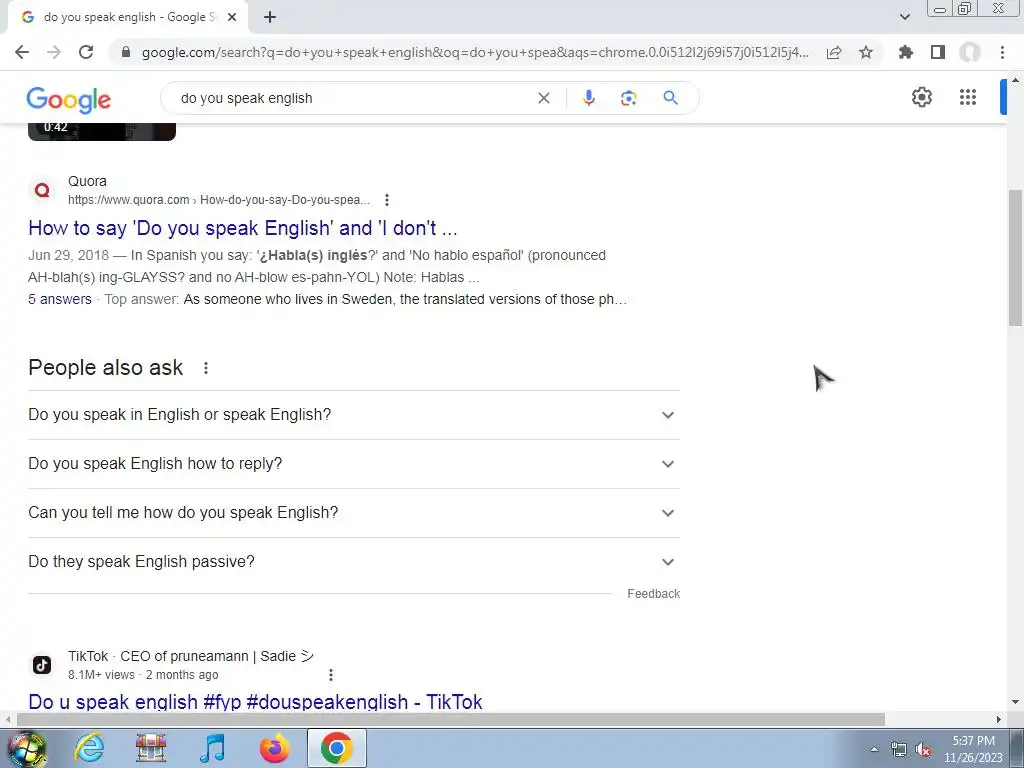The width and height of the screenshot is (1024, 768).
Task: Submit search with the magnifier icon
Action: coord(670,98)
